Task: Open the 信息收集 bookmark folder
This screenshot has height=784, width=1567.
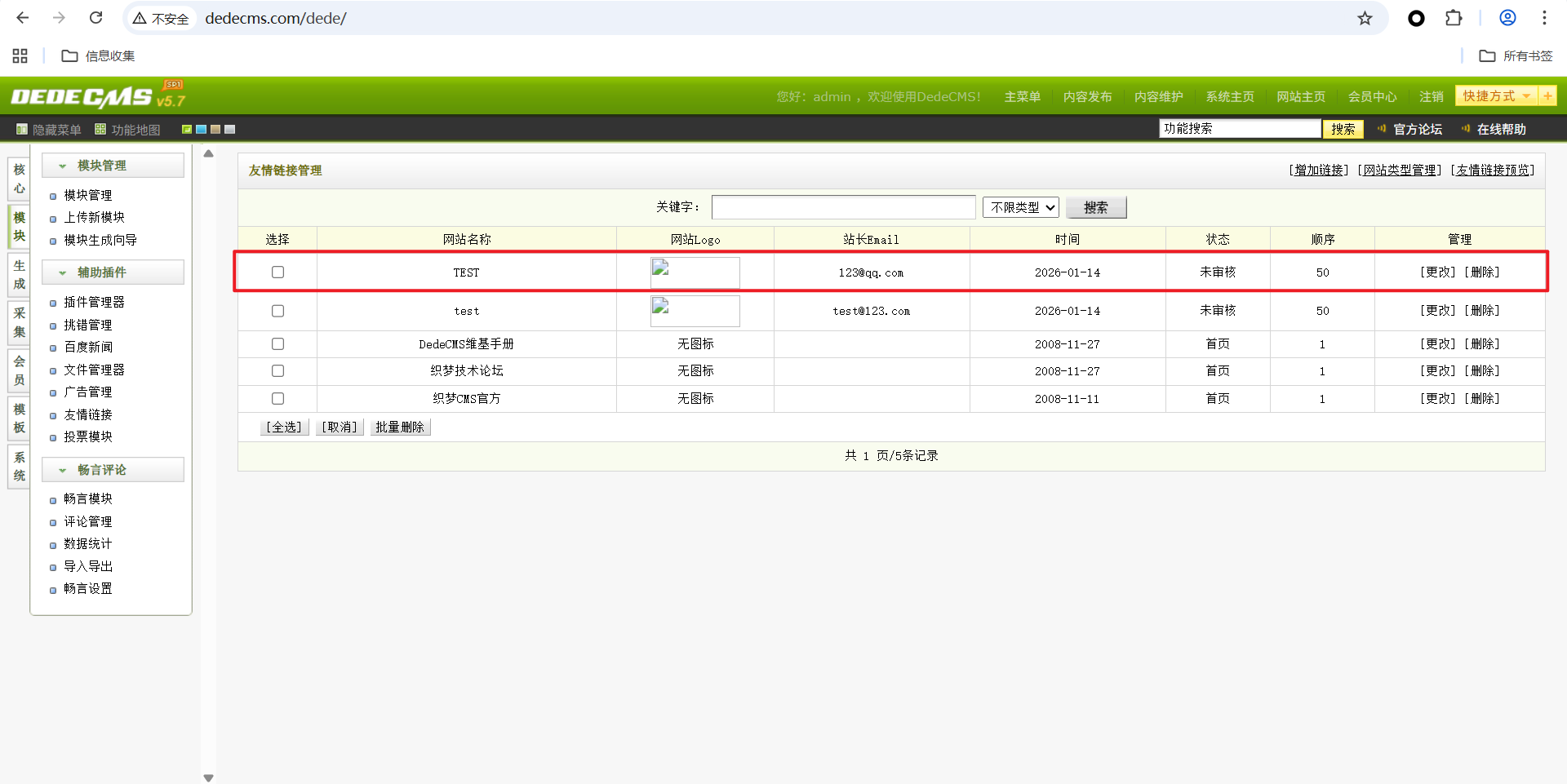Action: tap(99, 55)
